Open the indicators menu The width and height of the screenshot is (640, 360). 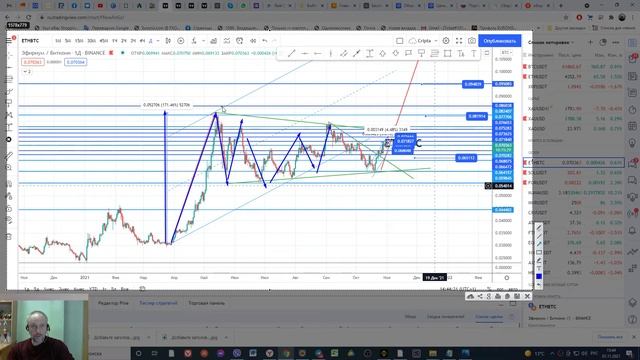(x=194, y=41)
